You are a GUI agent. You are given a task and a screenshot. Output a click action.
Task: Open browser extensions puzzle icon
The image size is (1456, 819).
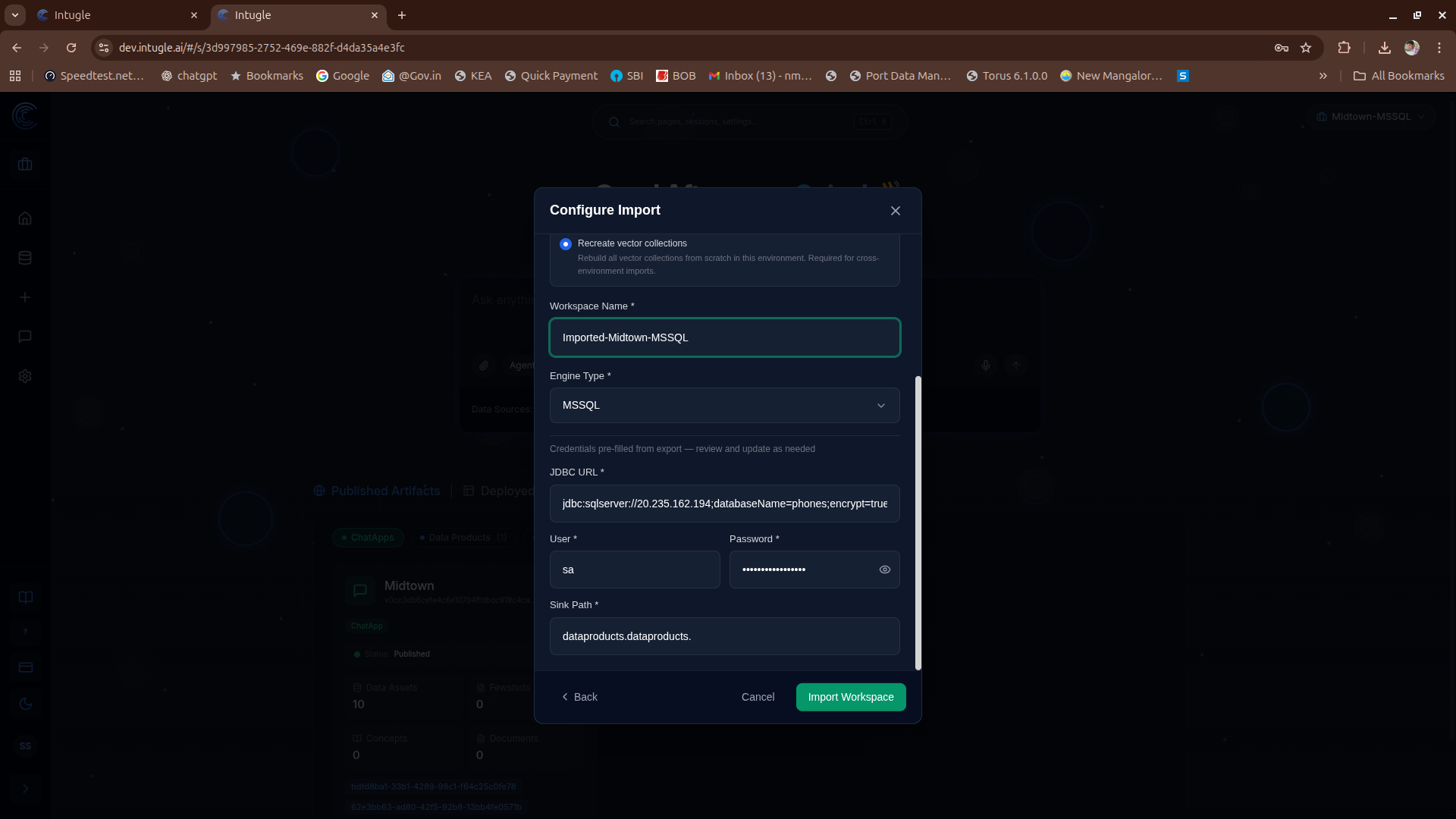[x=1344, y=48]
